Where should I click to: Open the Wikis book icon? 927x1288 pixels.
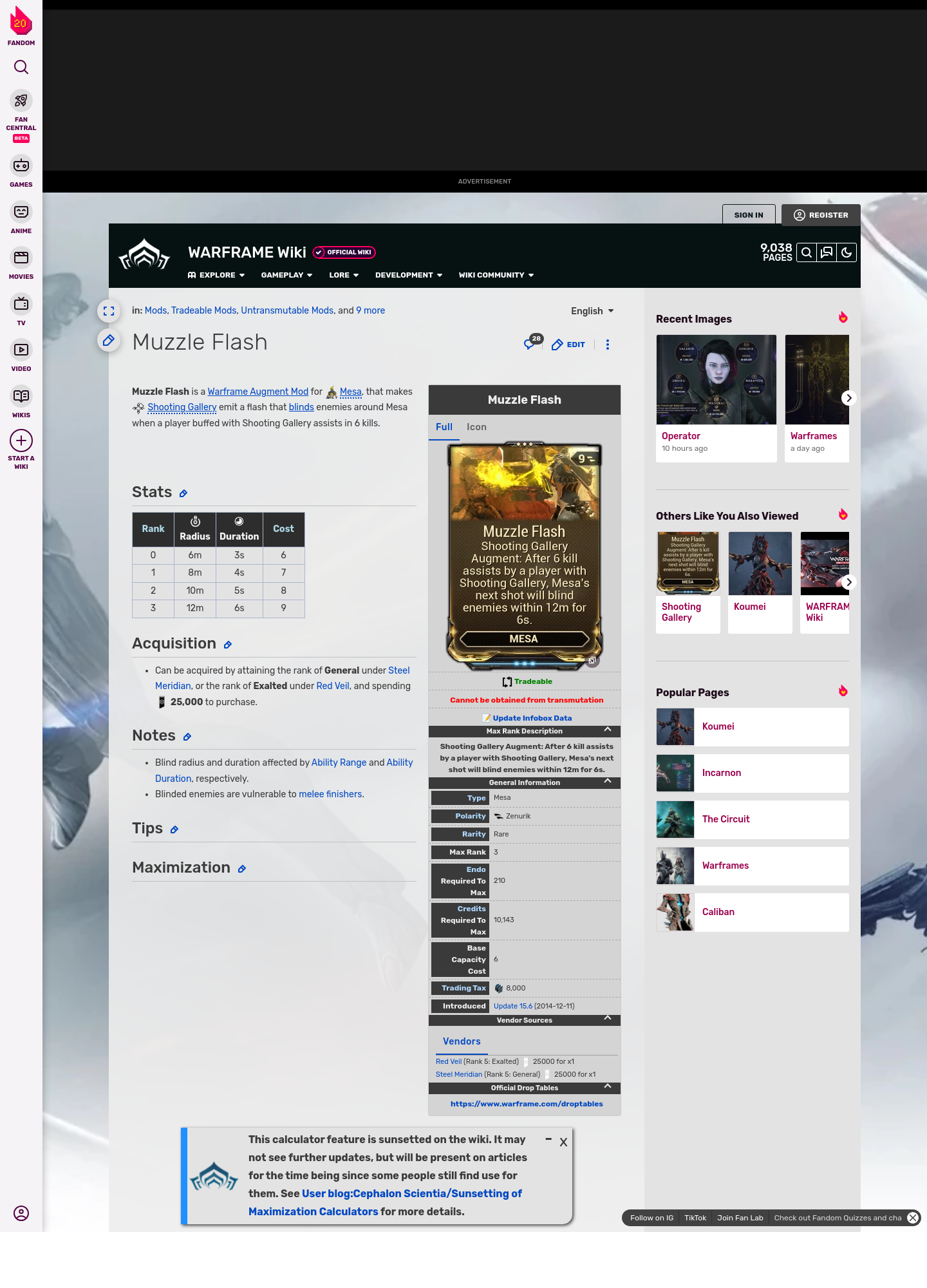(21, 396)
